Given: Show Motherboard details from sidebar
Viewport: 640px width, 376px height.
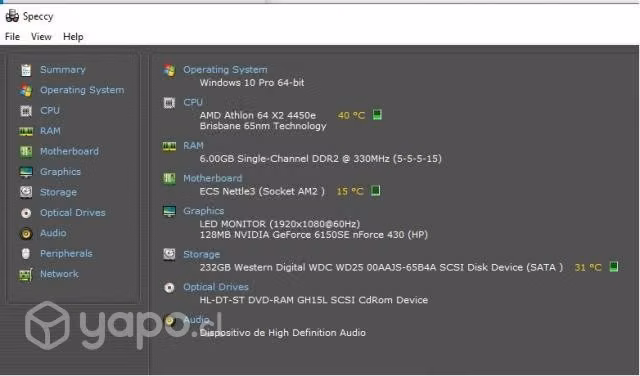Looking at the screenshot, I should (x=69, y=151).
